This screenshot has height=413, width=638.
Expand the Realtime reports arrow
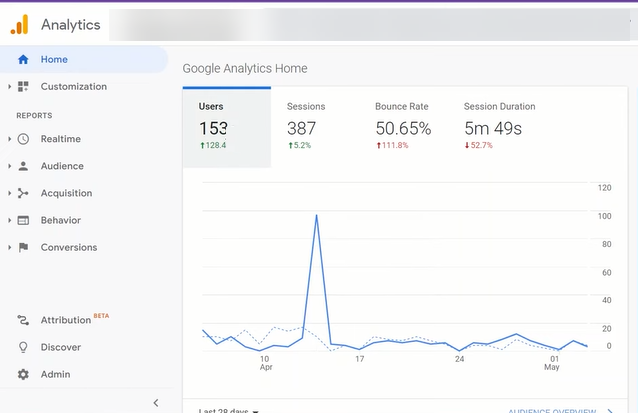pos(9,139)
